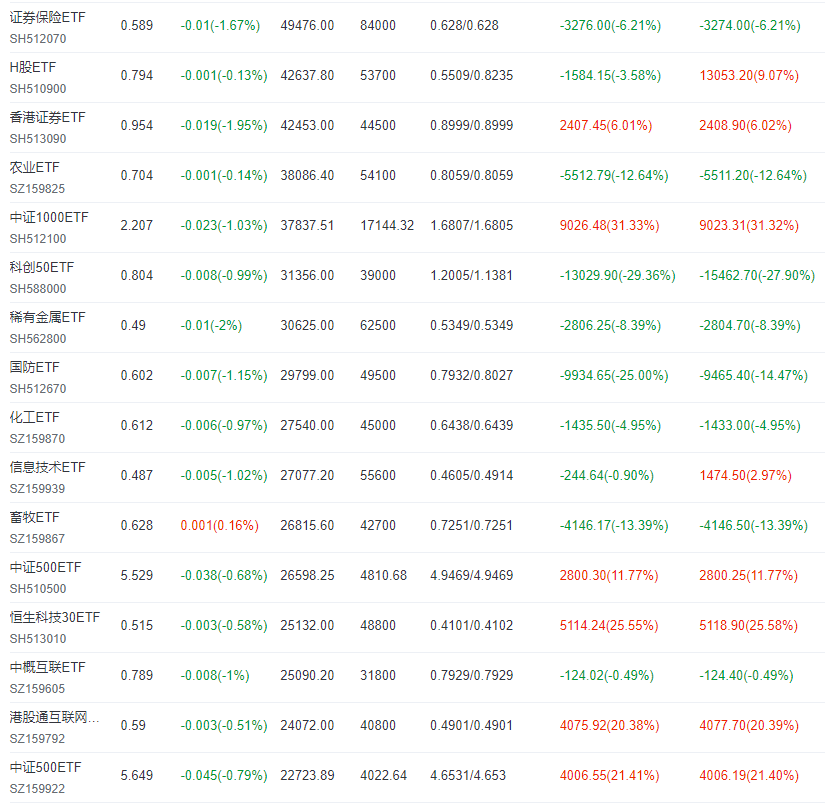Click the quantity 4810.68
This screenshot has width=825, height=805.
(384, 575)
